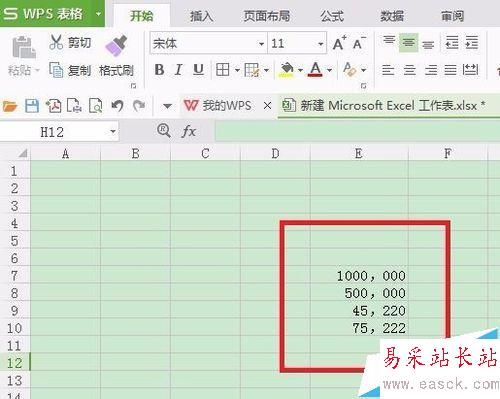Open the 宋体 font name dropdown
This screenshot has width=500, height=399.
[x=261, y=44]
